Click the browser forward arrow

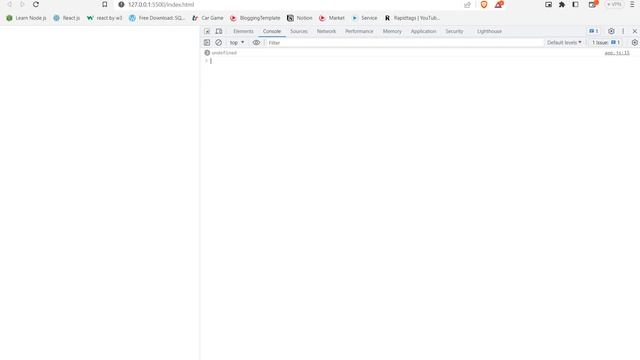tap(22, 4)
